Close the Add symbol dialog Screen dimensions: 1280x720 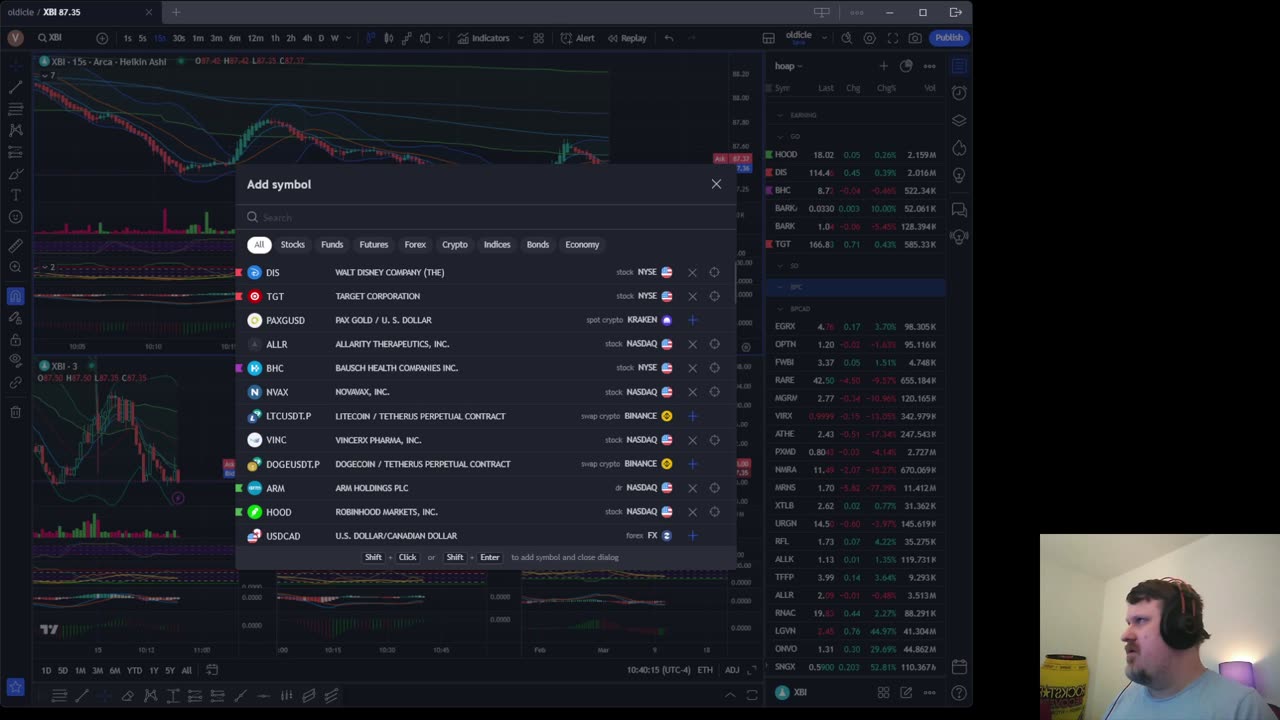(x=716, y=184)
